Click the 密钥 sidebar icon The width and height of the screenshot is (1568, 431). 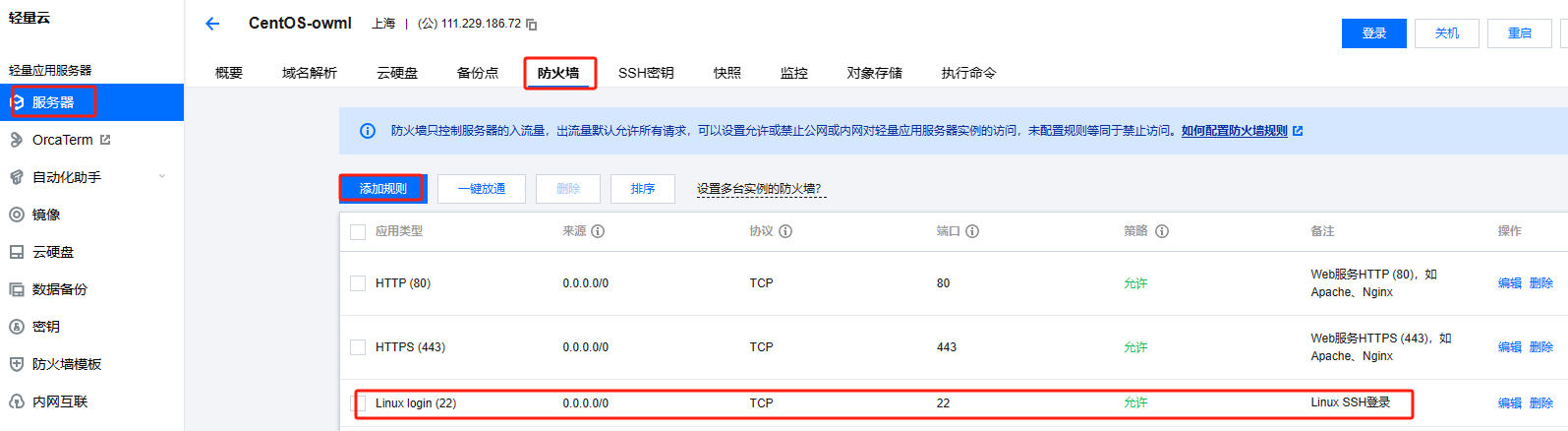click(16, 327)
